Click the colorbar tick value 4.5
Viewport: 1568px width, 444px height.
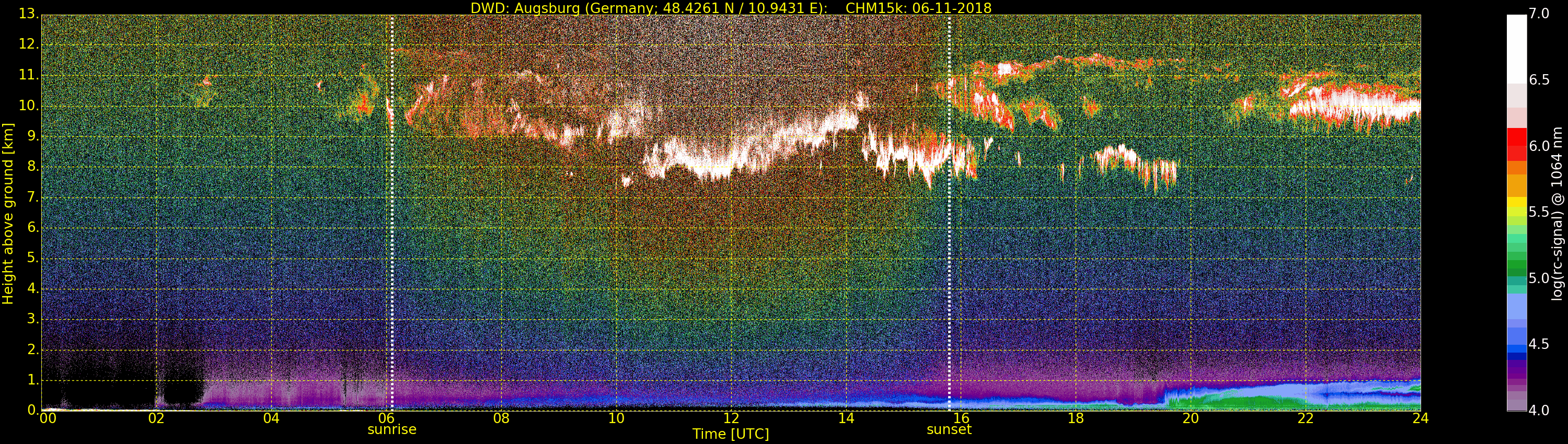click(1539, 344)
